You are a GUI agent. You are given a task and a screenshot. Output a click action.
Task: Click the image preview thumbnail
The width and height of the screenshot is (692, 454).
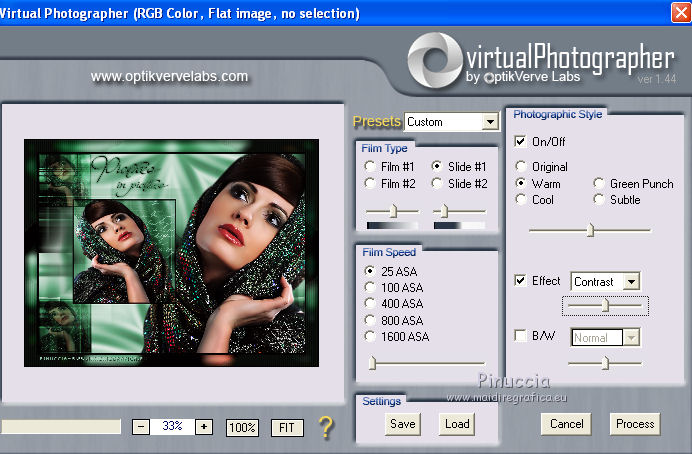coord(171,253)
